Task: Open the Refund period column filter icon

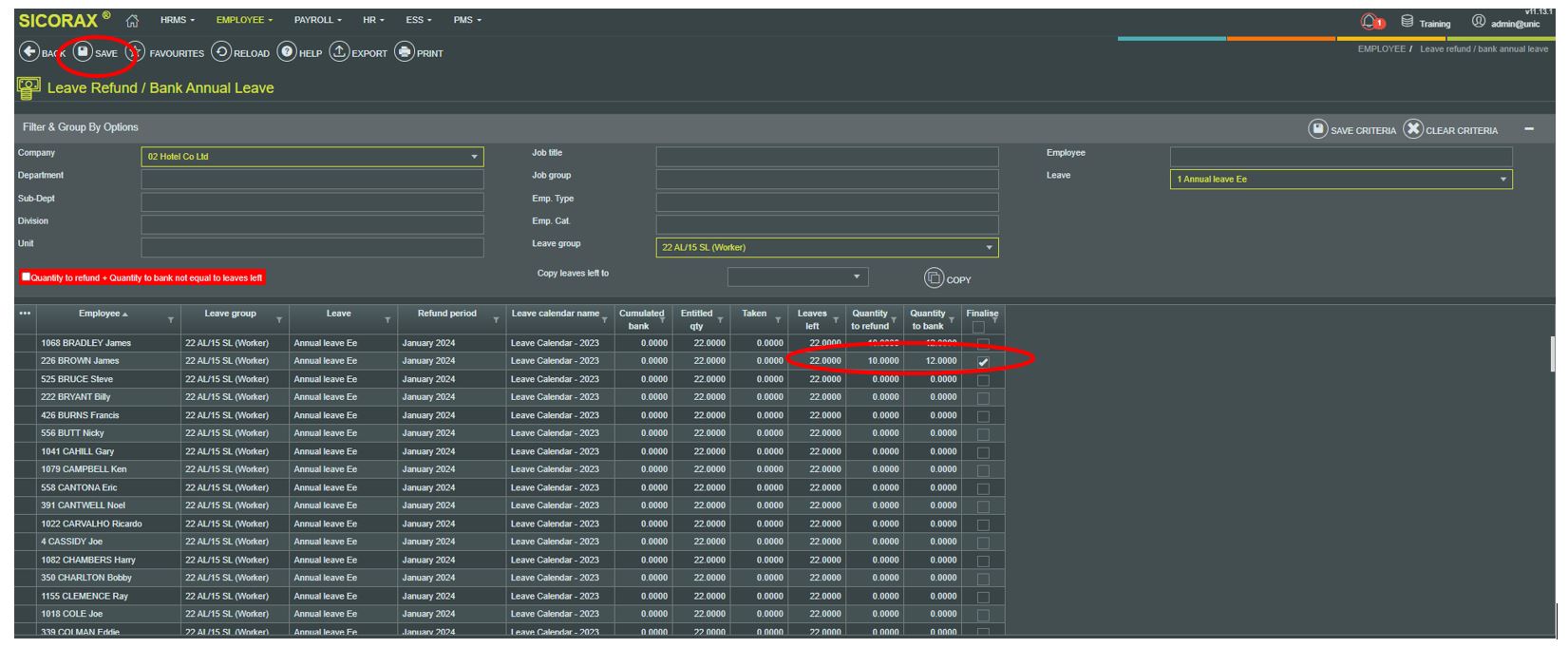Action: coord(497,320)
